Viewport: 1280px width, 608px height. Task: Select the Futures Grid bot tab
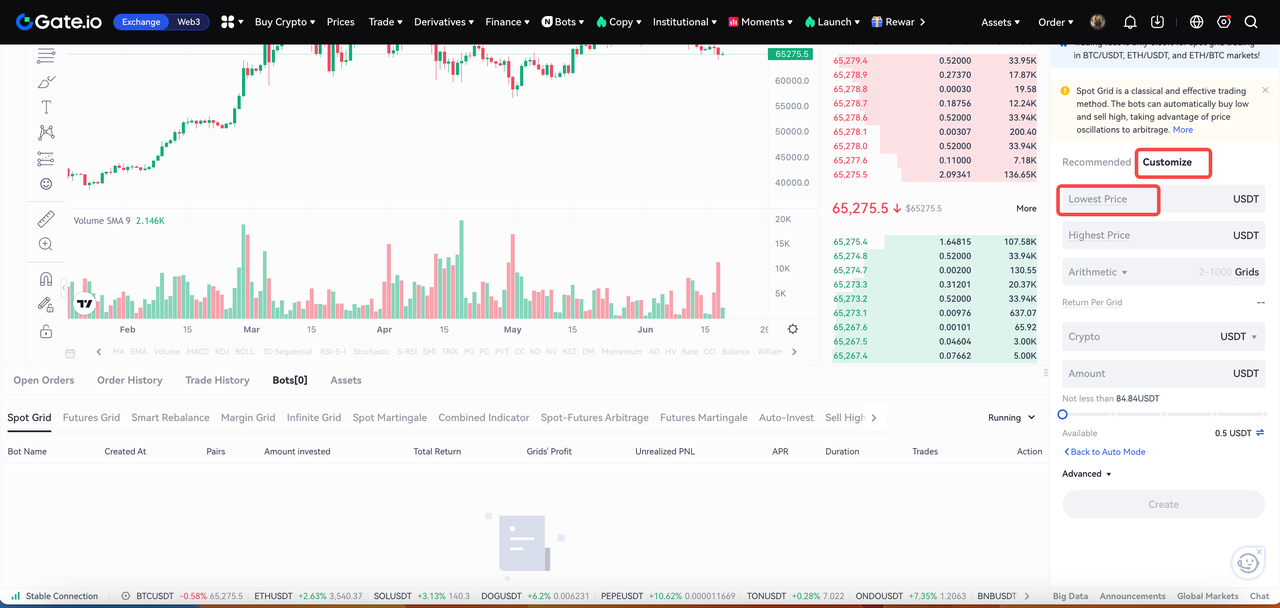click(91, 418)
